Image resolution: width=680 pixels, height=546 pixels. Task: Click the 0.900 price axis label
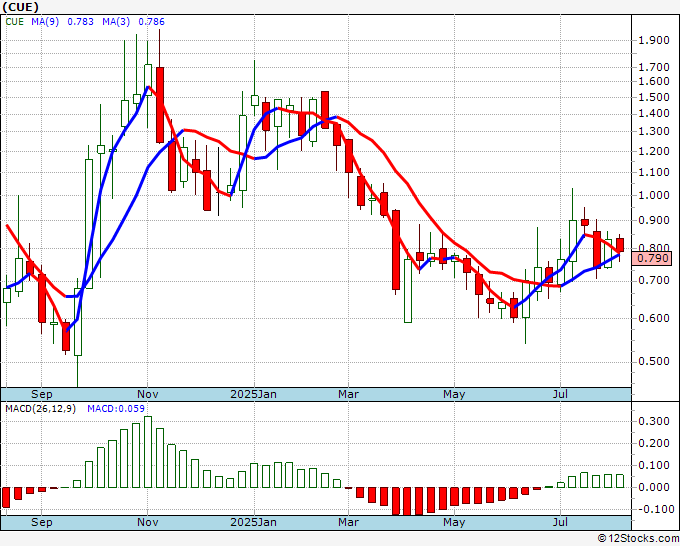[x=654, y=220]
